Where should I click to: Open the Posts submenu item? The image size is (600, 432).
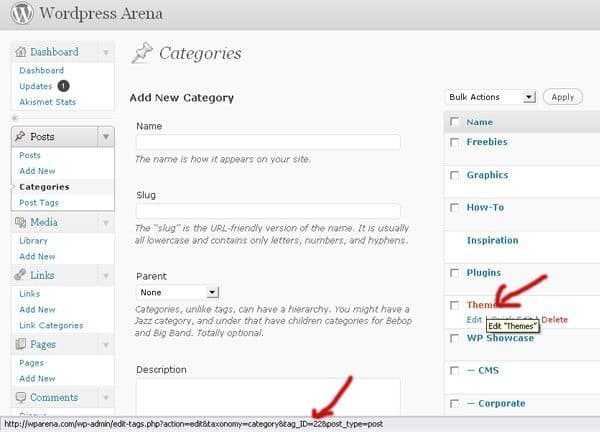30,155
